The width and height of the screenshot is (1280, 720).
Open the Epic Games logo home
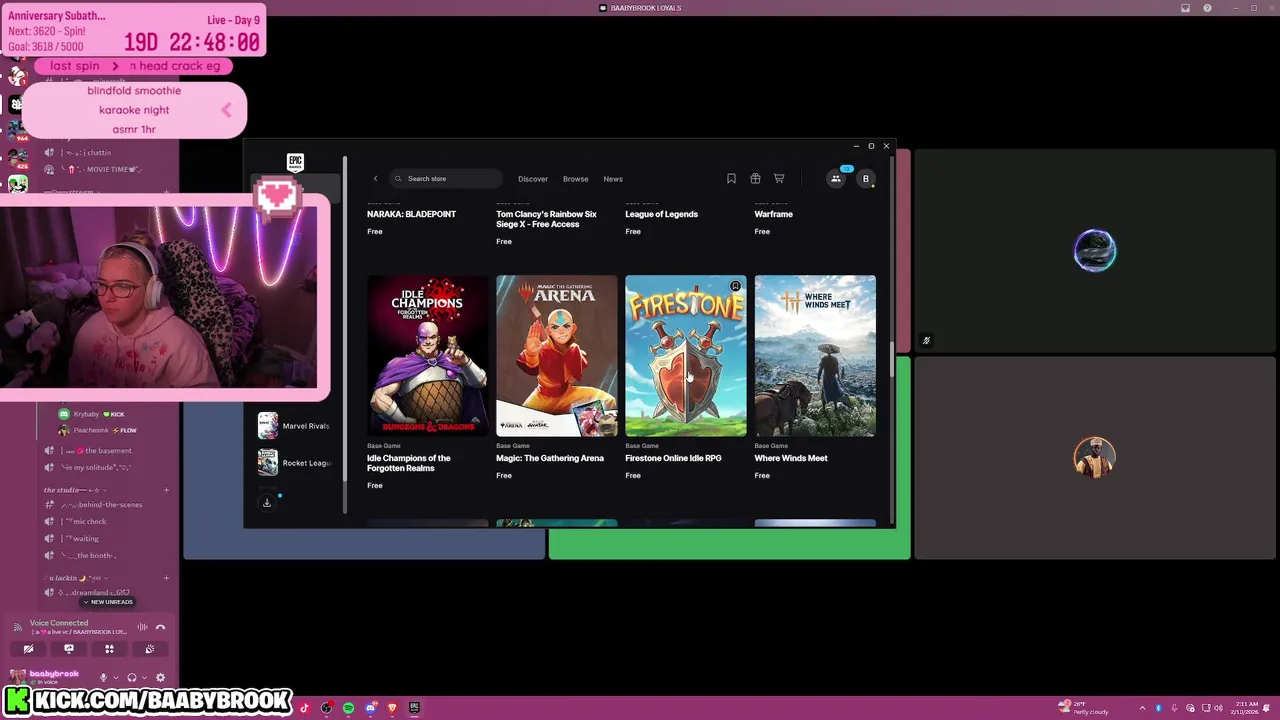(x=295, y=163)
